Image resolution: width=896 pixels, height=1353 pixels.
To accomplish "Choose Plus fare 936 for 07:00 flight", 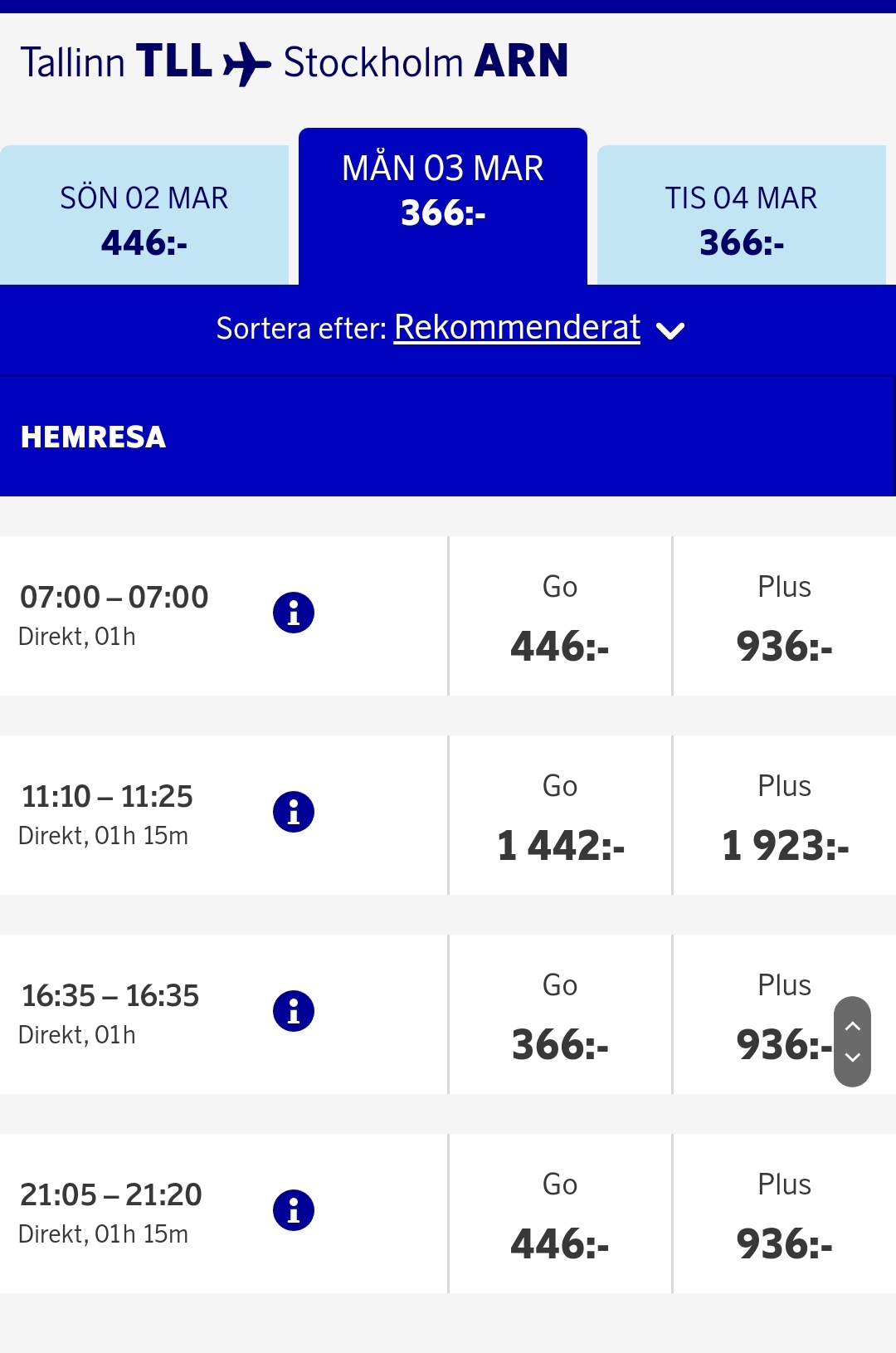I will (x=784, y=617).
